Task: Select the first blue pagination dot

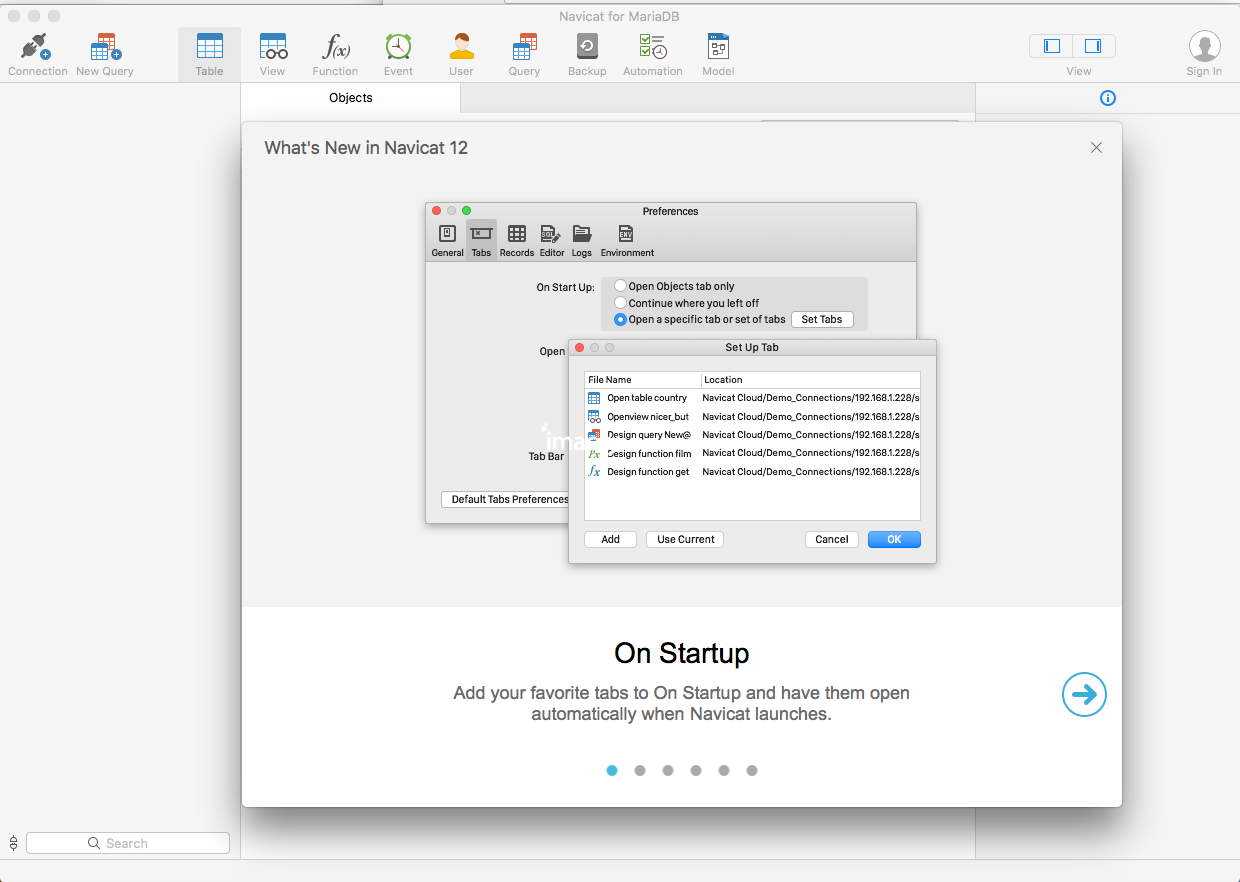Action: 612,770
